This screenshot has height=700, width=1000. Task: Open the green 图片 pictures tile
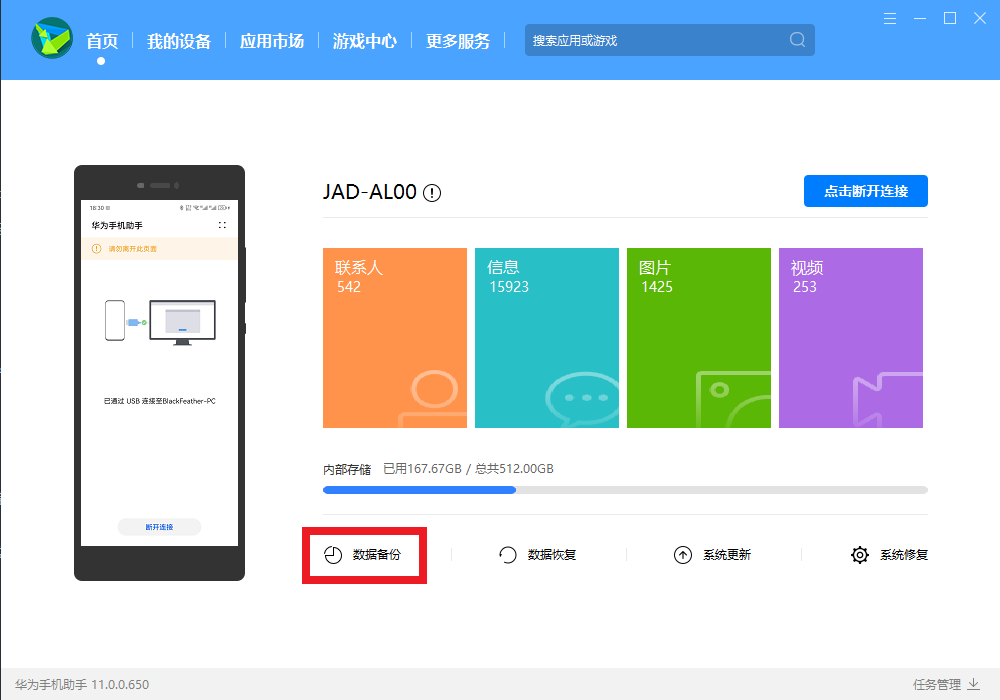coord(699,338)
